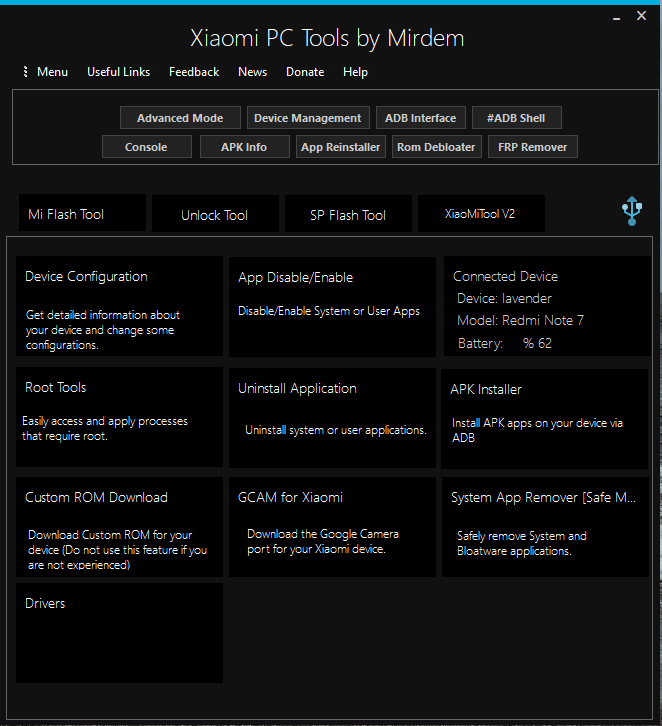
Task: Open the News menu
Action: [x=252, y=72]
